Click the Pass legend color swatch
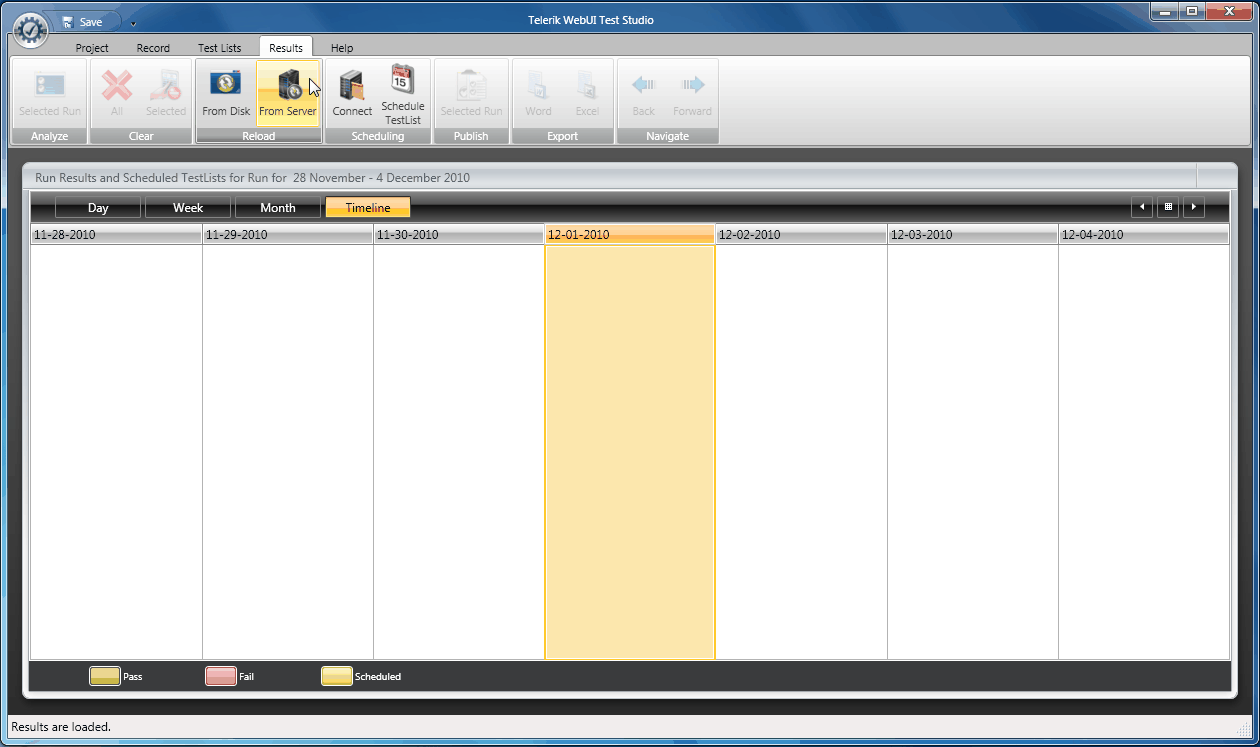The width and height of the screenshot is (1260, 747). [105, 676]
